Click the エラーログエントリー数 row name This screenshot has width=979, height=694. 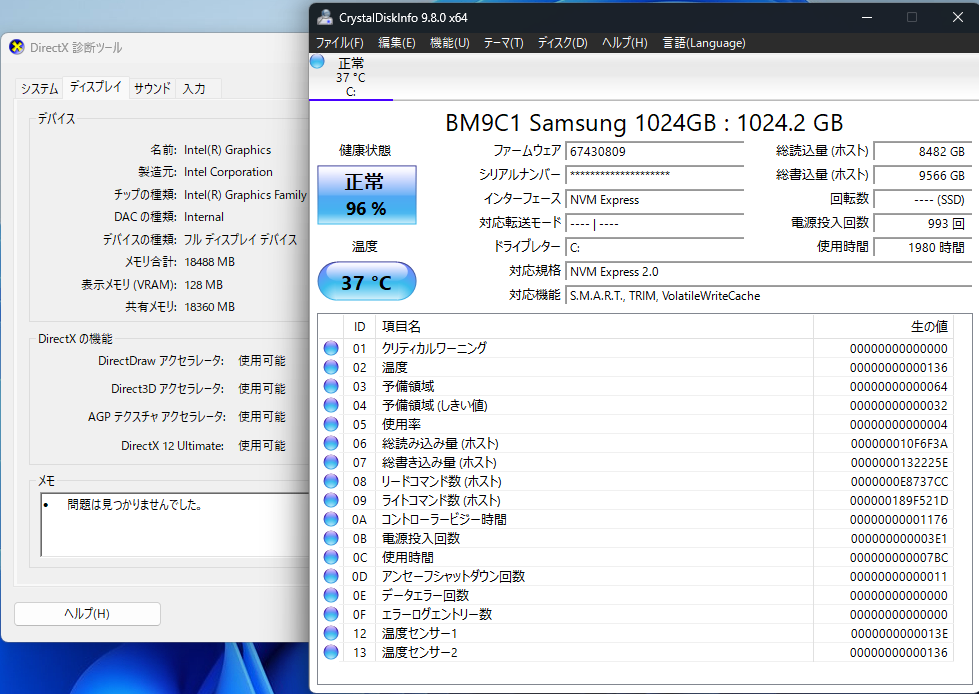(437, 614)
